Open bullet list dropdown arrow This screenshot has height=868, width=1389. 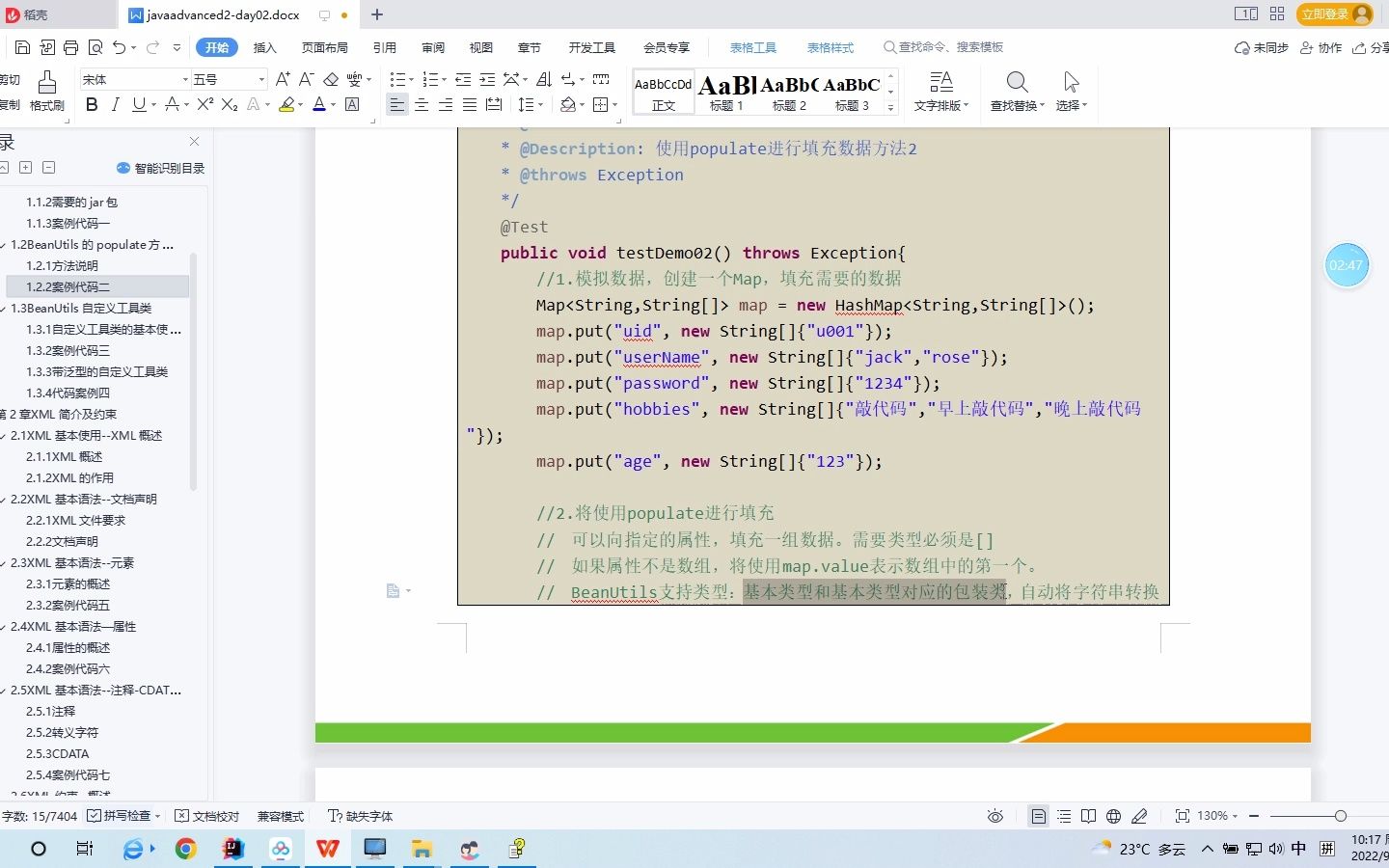coord(411,80)
